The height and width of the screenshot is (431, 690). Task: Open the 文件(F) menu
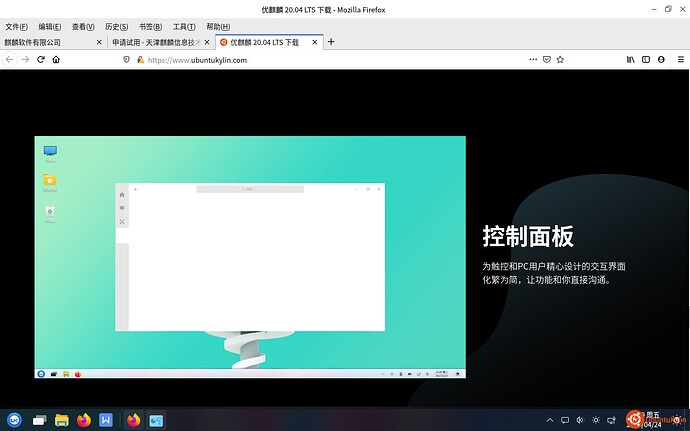pyautogui.click(x=17, y=27)
